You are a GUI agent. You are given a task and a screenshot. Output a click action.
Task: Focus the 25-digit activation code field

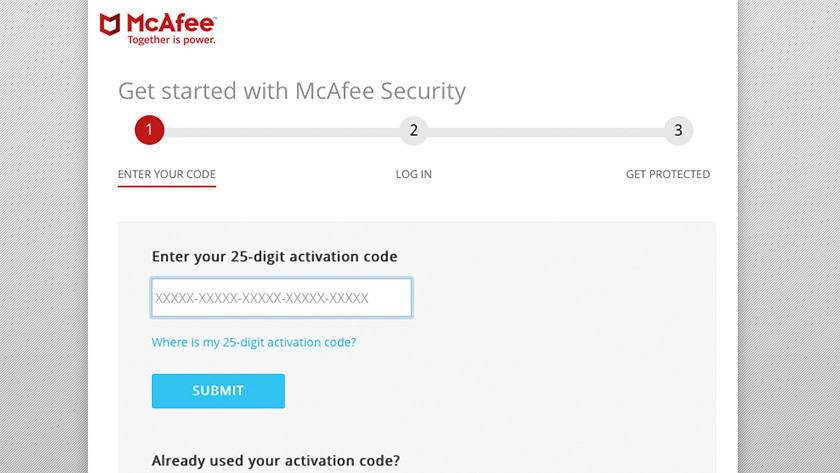[x=281, y=298]
